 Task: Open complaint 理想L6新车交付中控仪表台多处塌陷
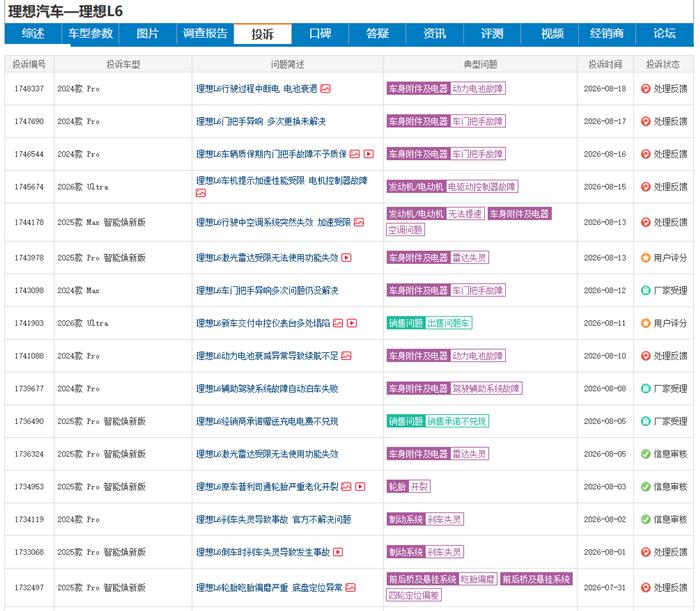[263, 323]
